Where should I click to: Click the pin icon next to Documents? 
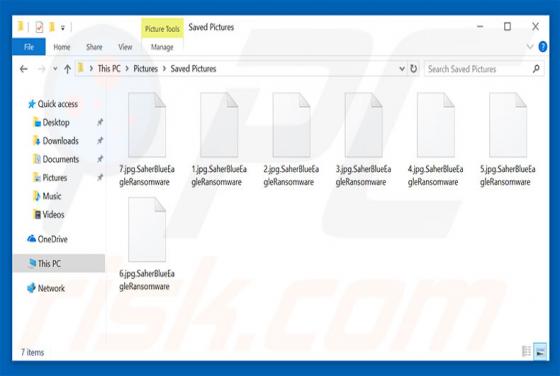[100, 159]
